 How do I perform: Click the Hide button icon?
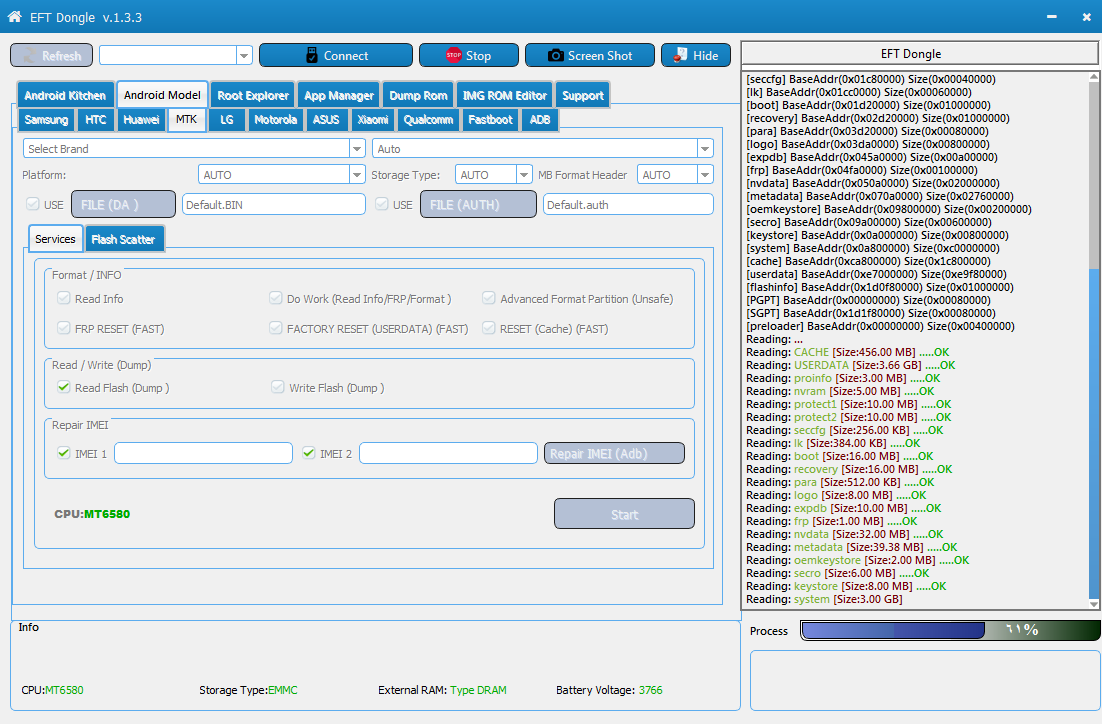[x=680, y=55]
